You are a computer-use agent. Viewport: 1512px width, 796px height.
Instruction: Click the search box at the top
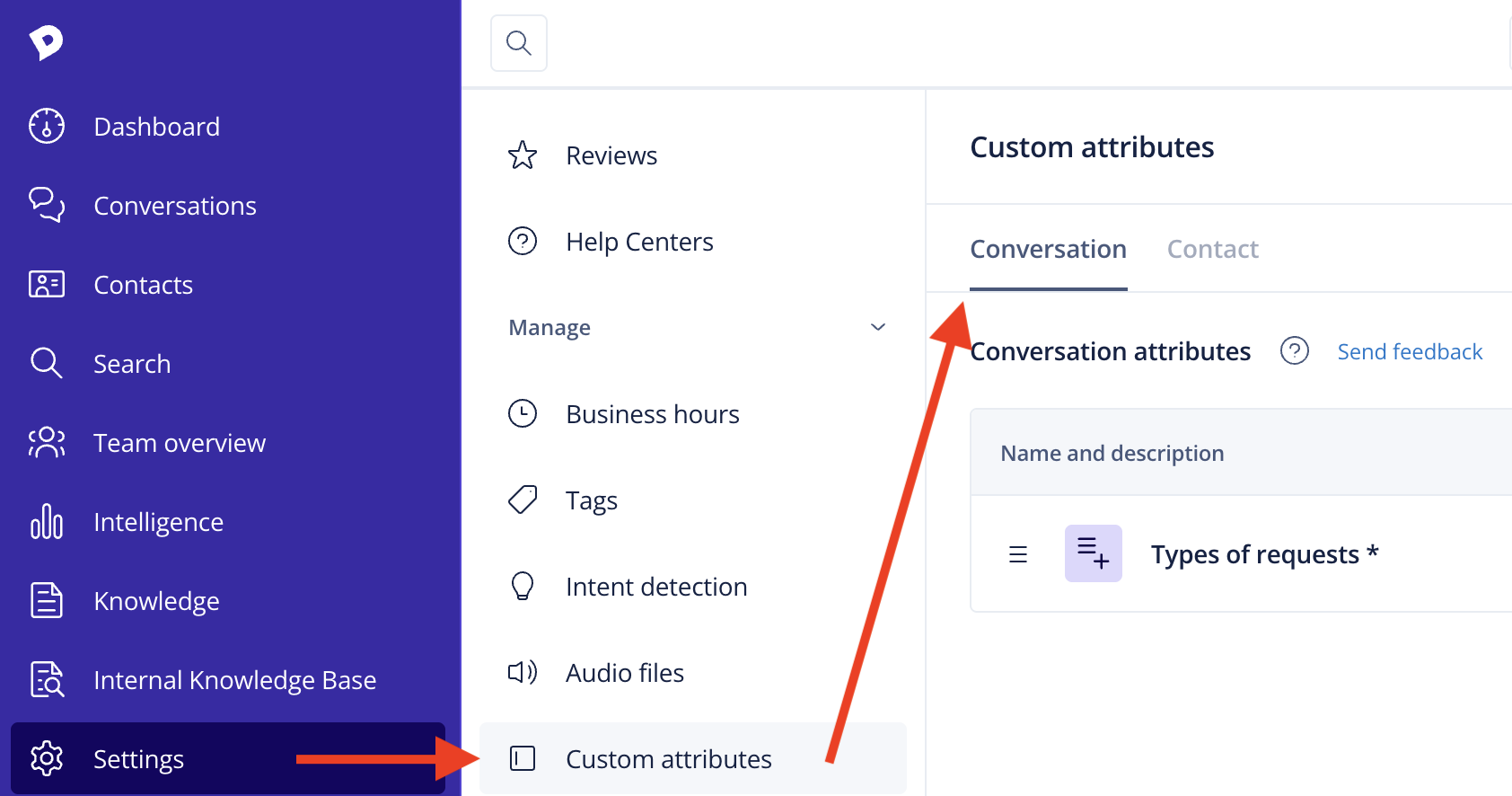(x=519, y=43)
